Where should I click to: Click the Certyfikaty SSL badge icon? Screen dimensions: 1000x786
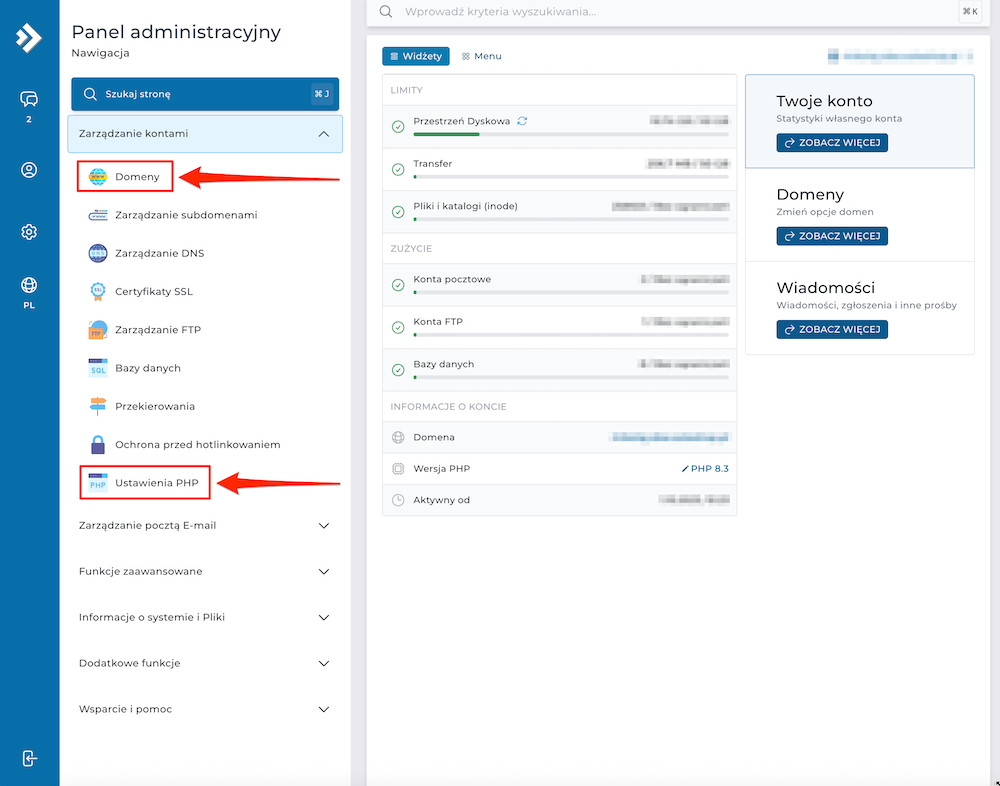coord(98,292)
